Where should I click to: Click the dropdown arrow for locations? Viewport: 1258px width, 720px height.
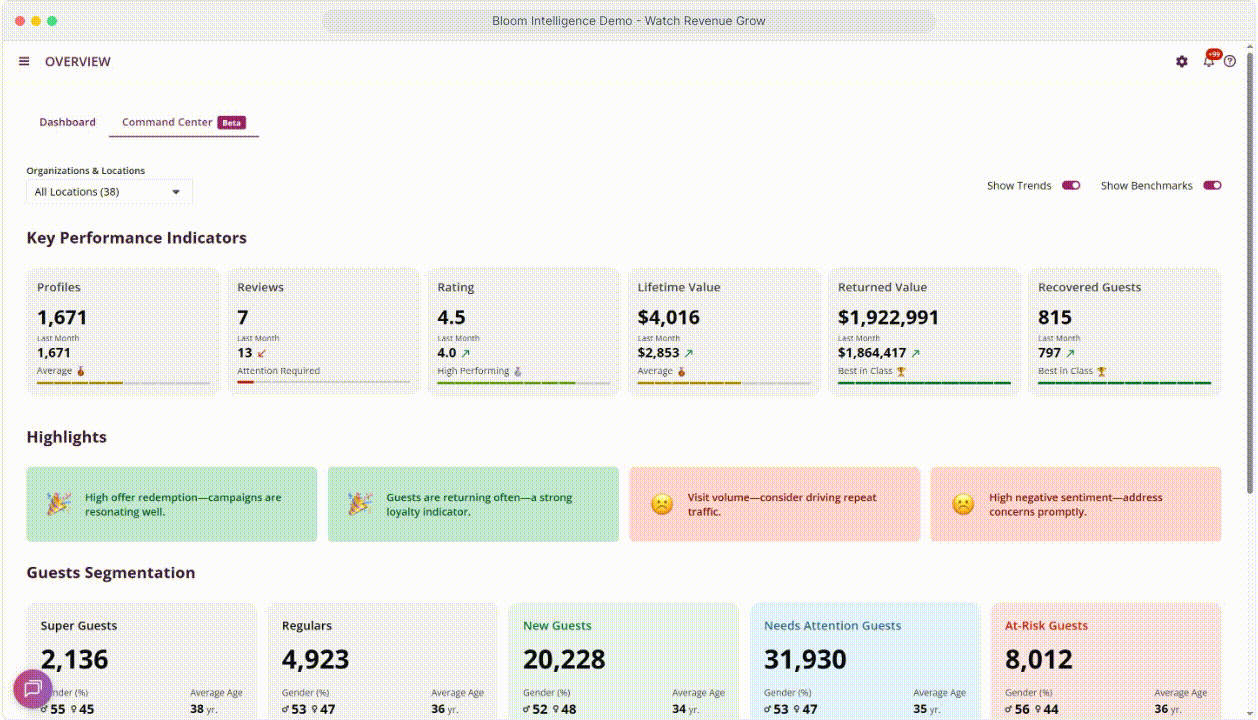[176, 192]
